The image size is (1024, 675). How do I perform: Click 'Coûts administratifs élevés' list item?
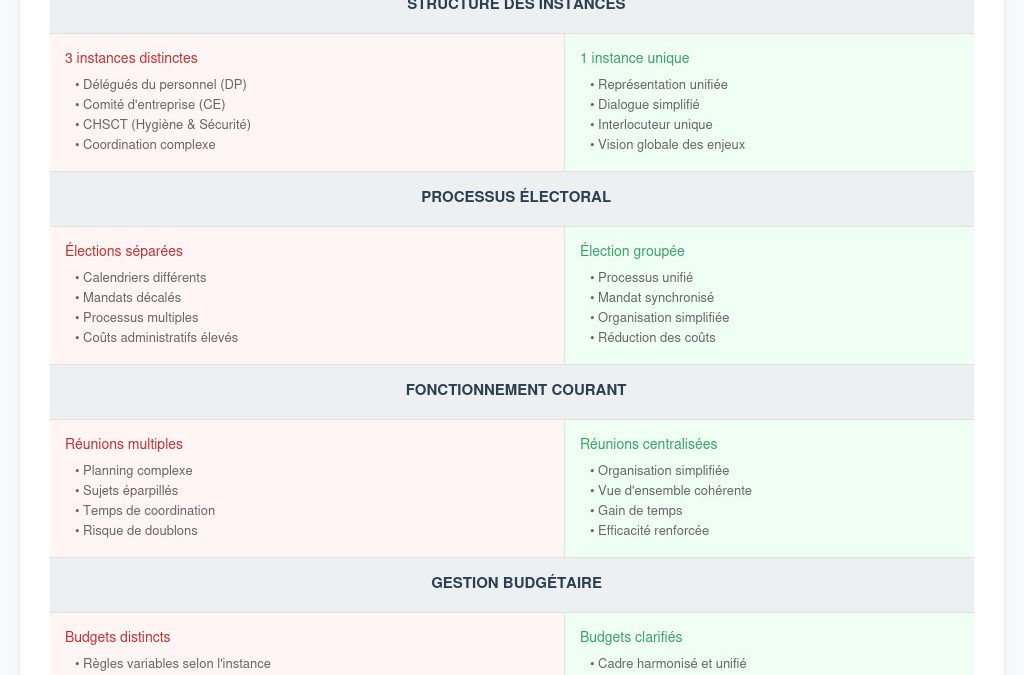(160, 337)
